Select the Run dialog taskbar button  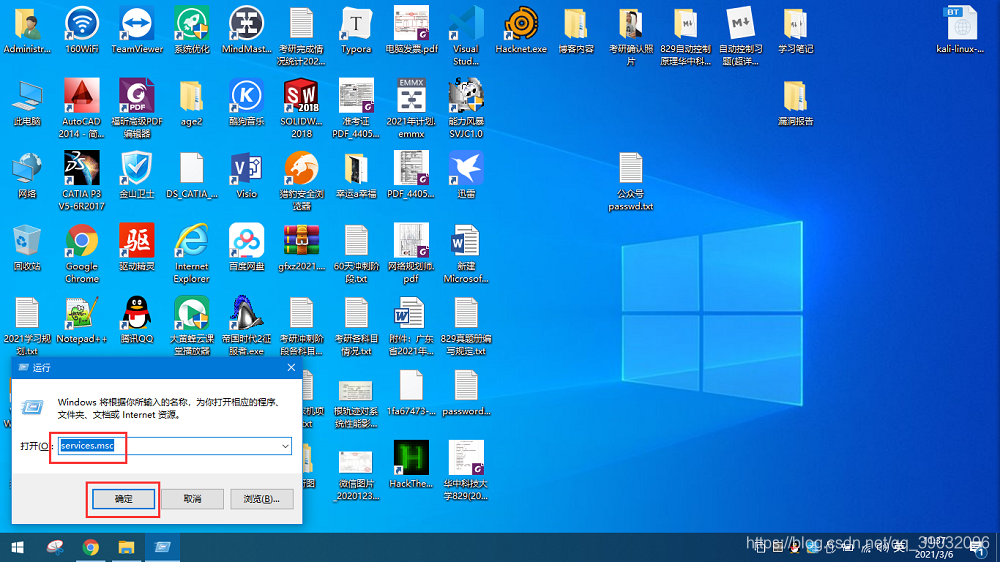(x=162, y=547)
